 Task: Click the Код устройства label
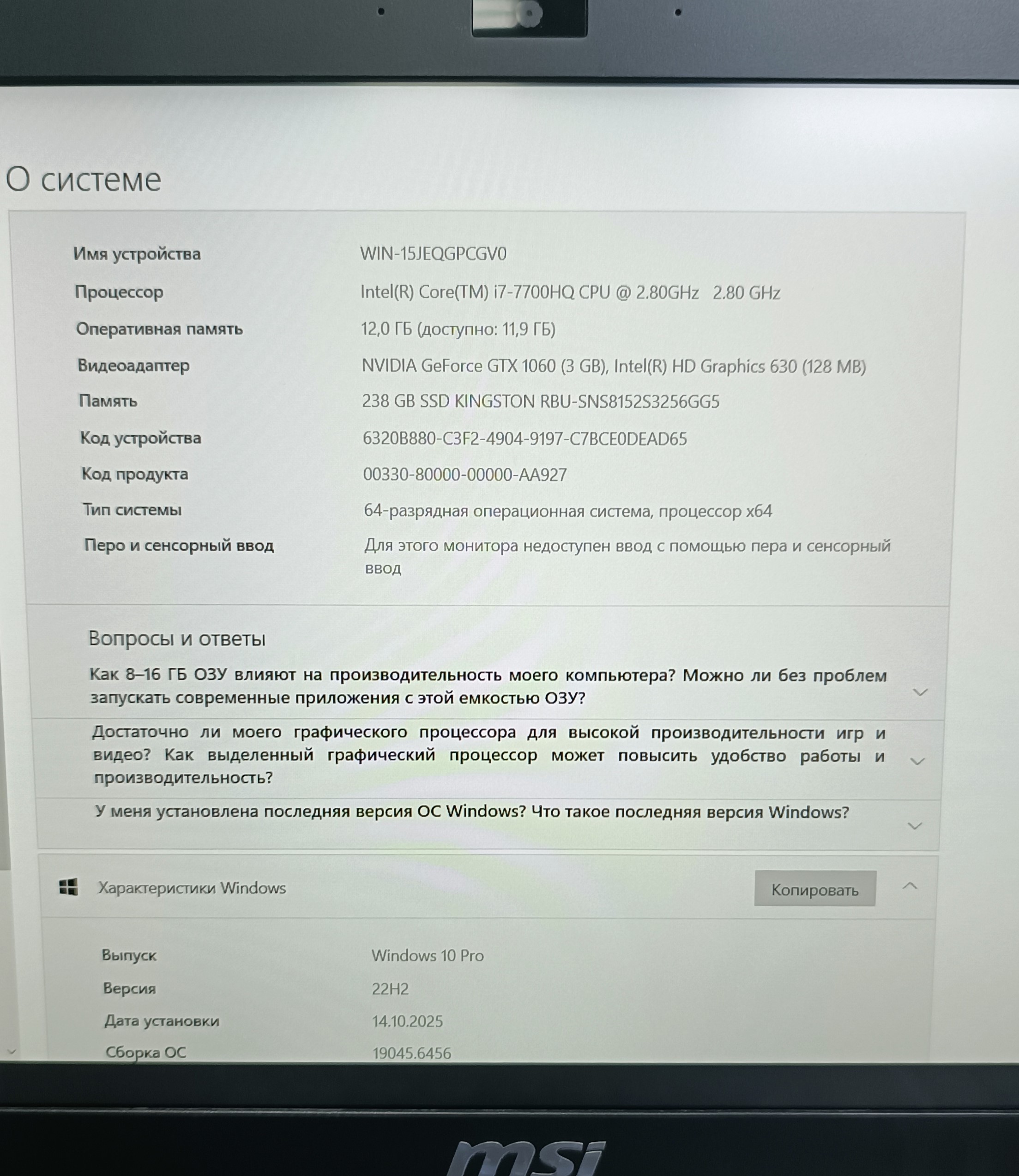[140, 438]
